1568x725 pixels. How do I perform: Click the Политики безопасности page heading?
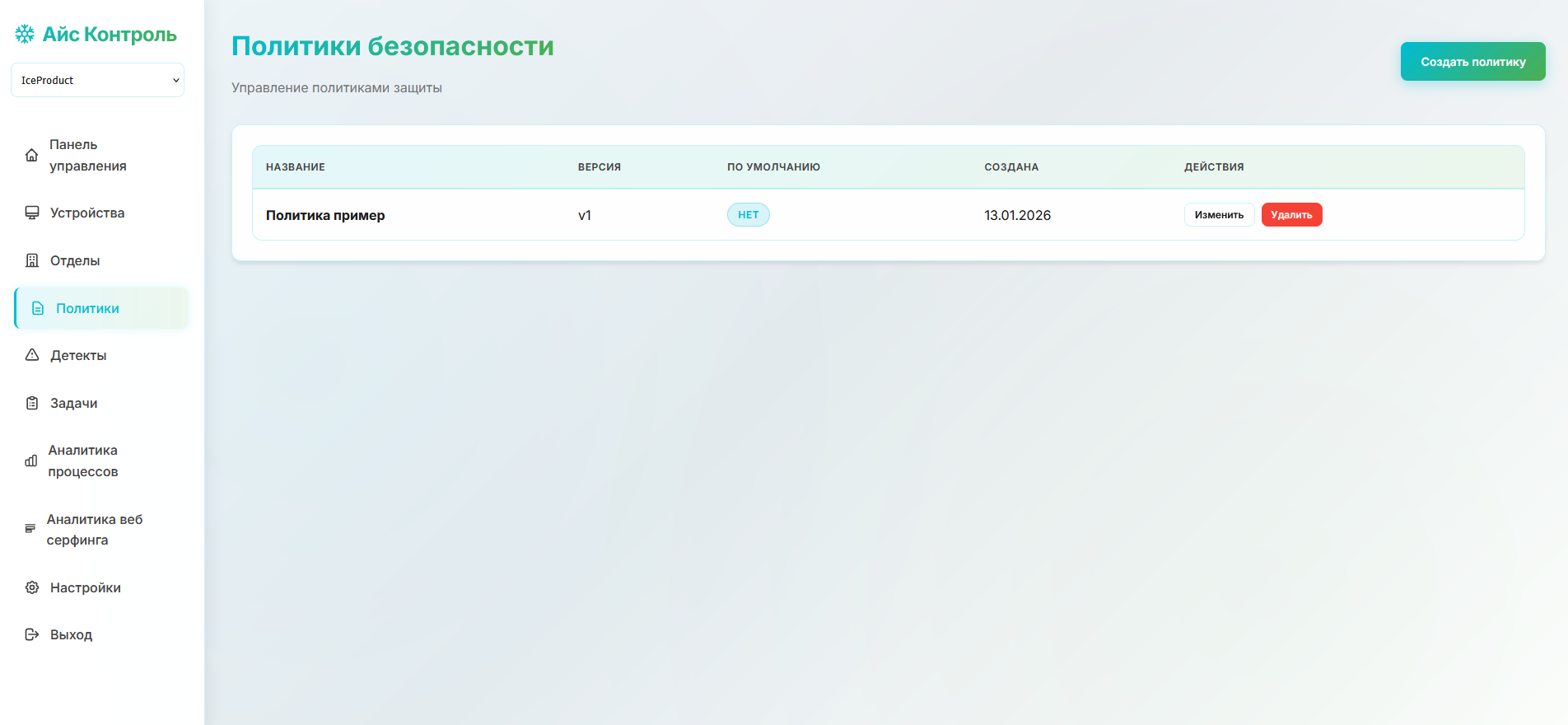click(x=393, y=46)
